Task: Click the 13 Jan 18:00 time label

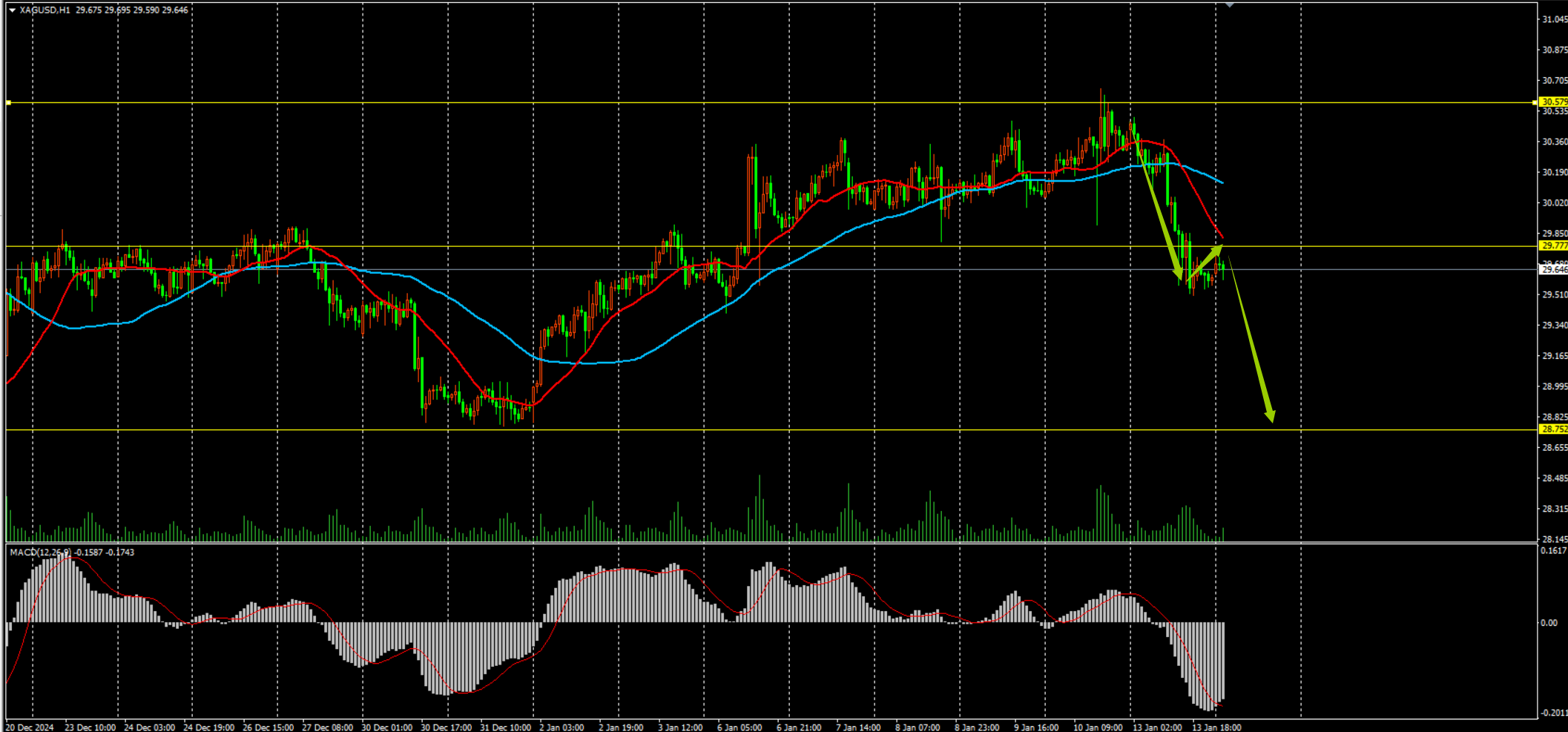Action: 1216,728
